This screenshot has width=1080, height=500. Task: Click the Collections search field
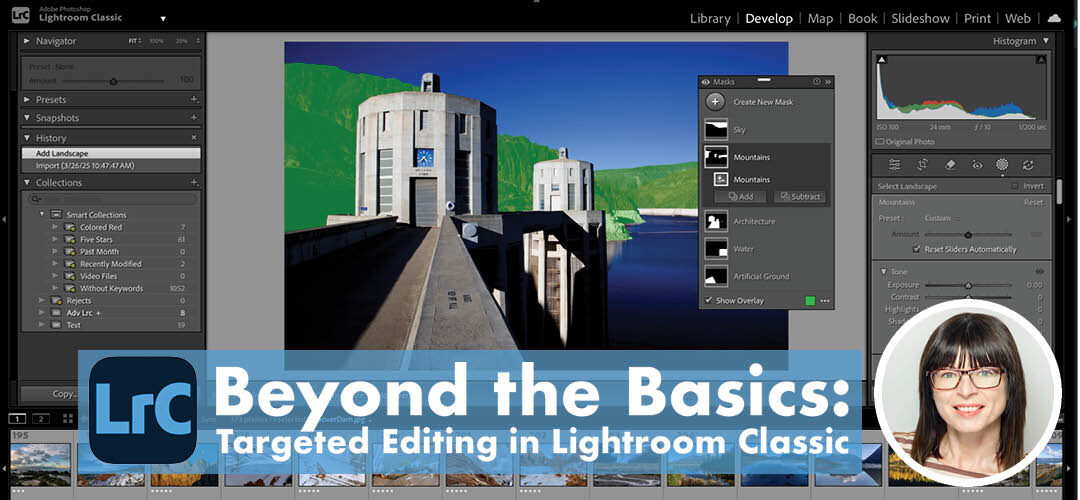(x=112, y=199)
